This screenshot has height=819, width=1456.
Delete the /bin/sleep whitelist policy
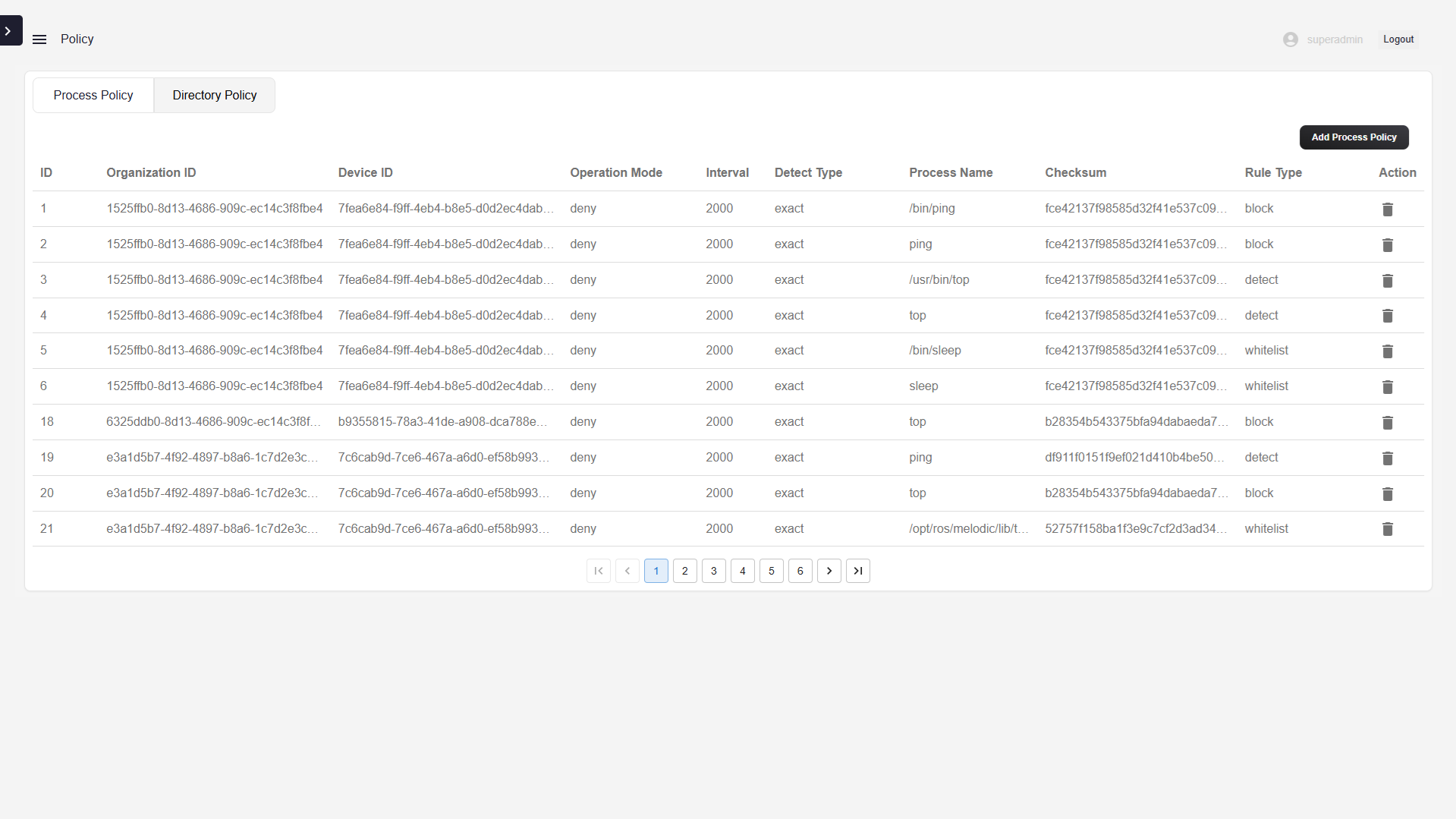(1387, 351)
